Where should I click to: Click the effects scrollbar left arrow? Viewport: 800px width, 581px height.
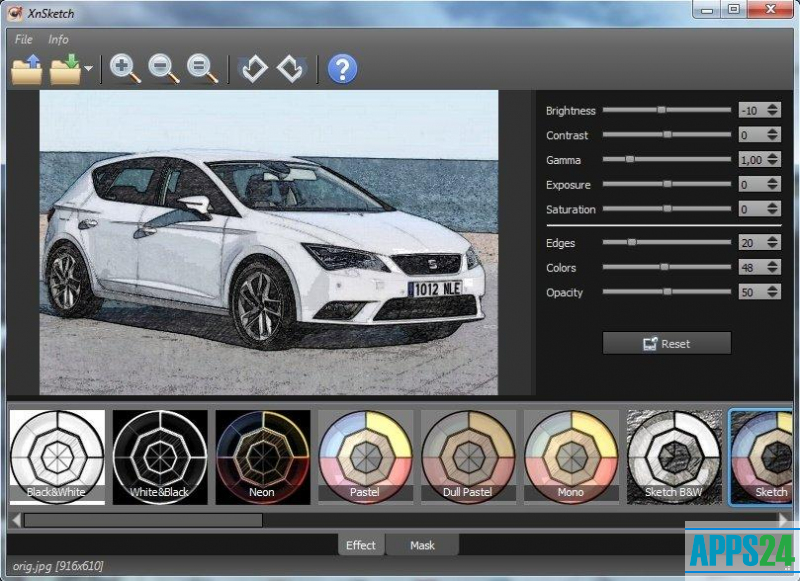16,520
